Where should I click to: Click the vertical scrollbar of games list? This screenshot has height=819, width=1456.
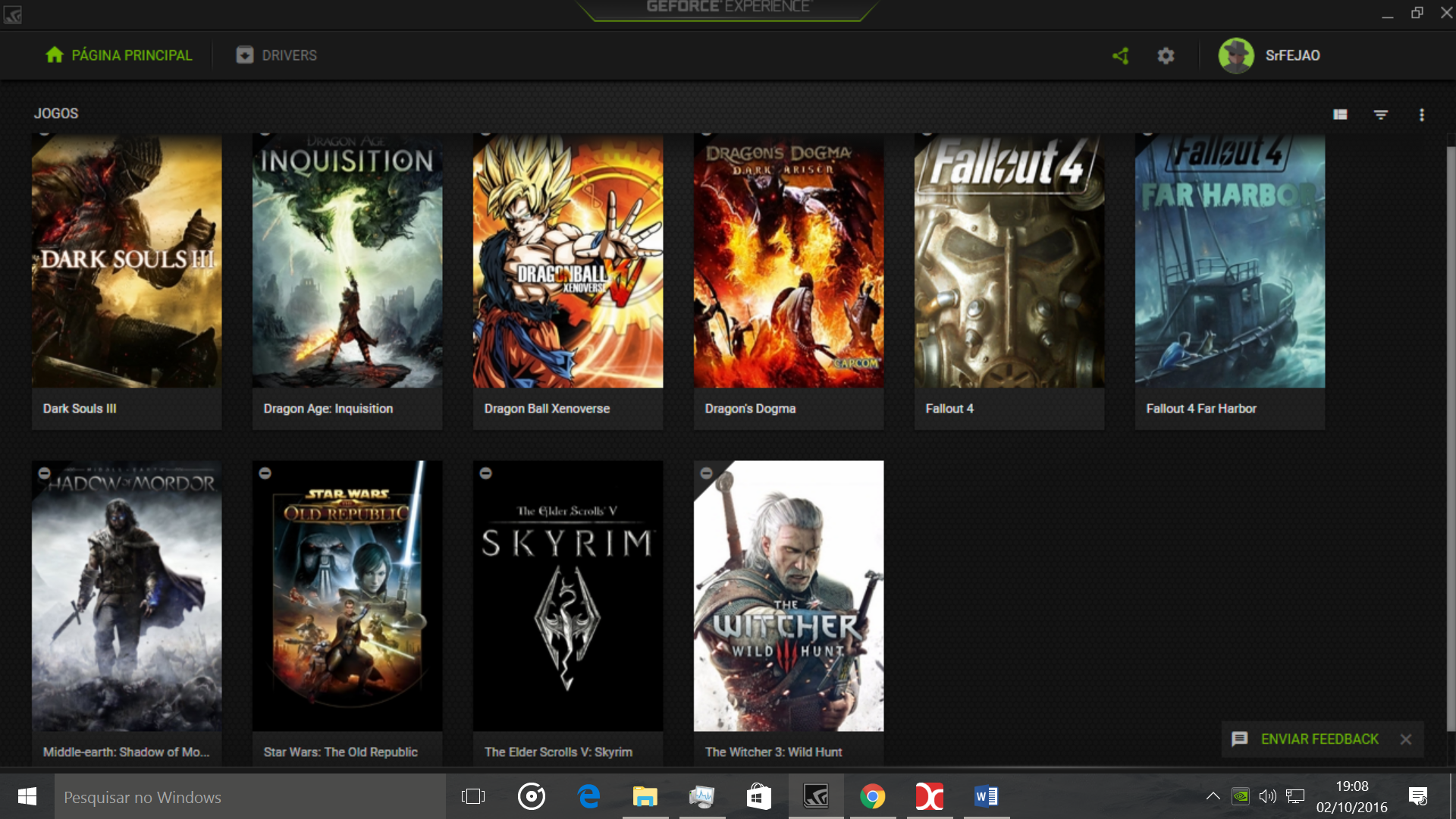(x=1451, y=440)
